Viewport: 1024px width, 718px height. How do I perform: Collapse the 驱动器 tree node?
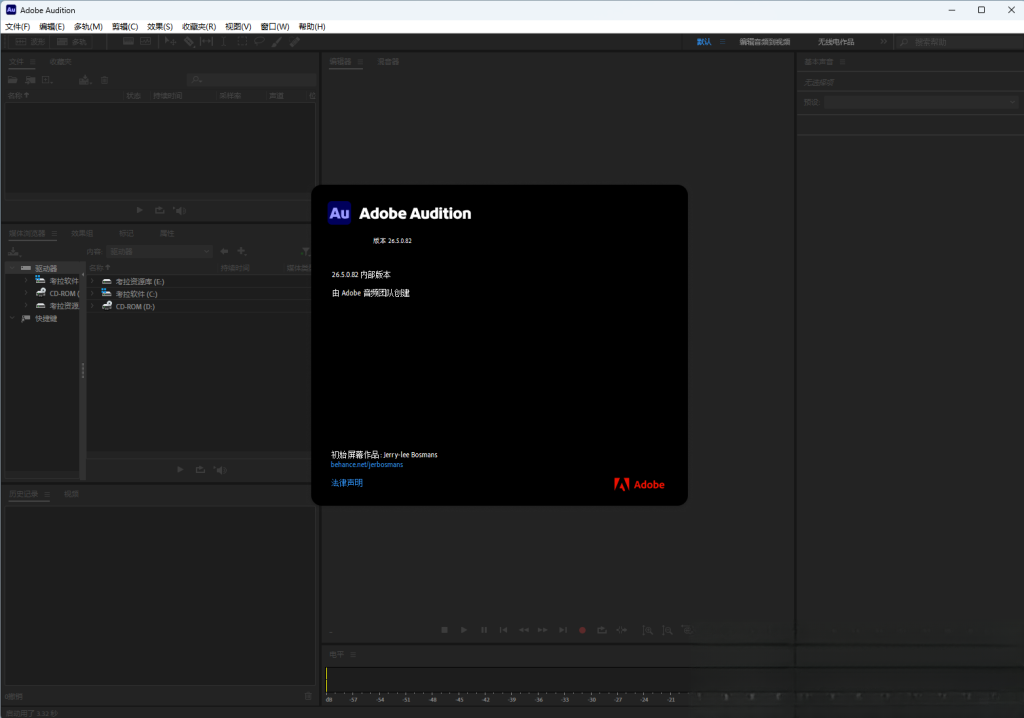pos(12,268)
